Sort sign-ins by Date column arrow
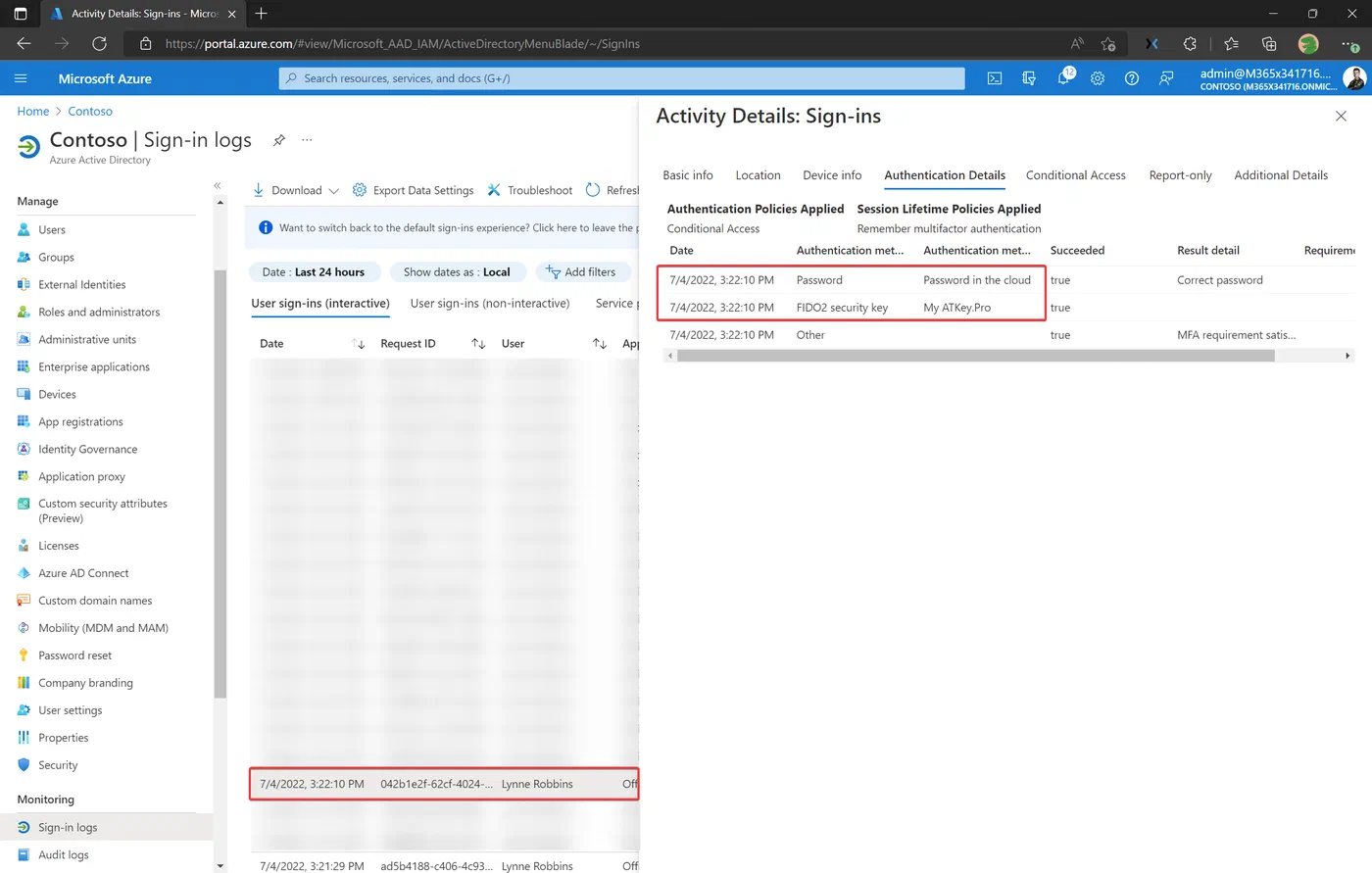Image resolution: width=1372 pixels, height=873 pixels. point(359,344)
